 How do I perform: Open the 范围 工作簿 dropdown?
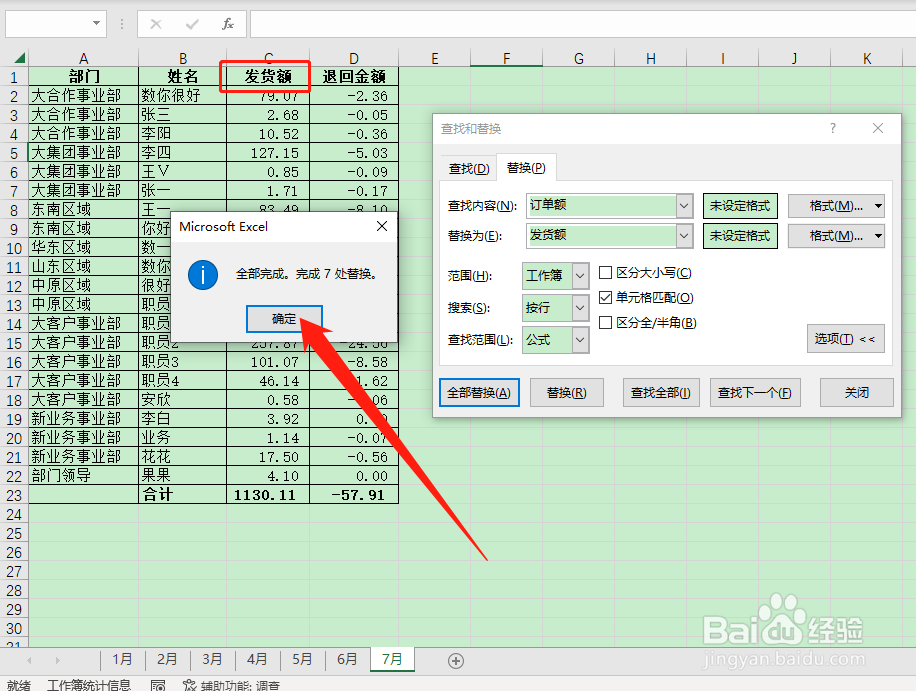click(580, 276)
